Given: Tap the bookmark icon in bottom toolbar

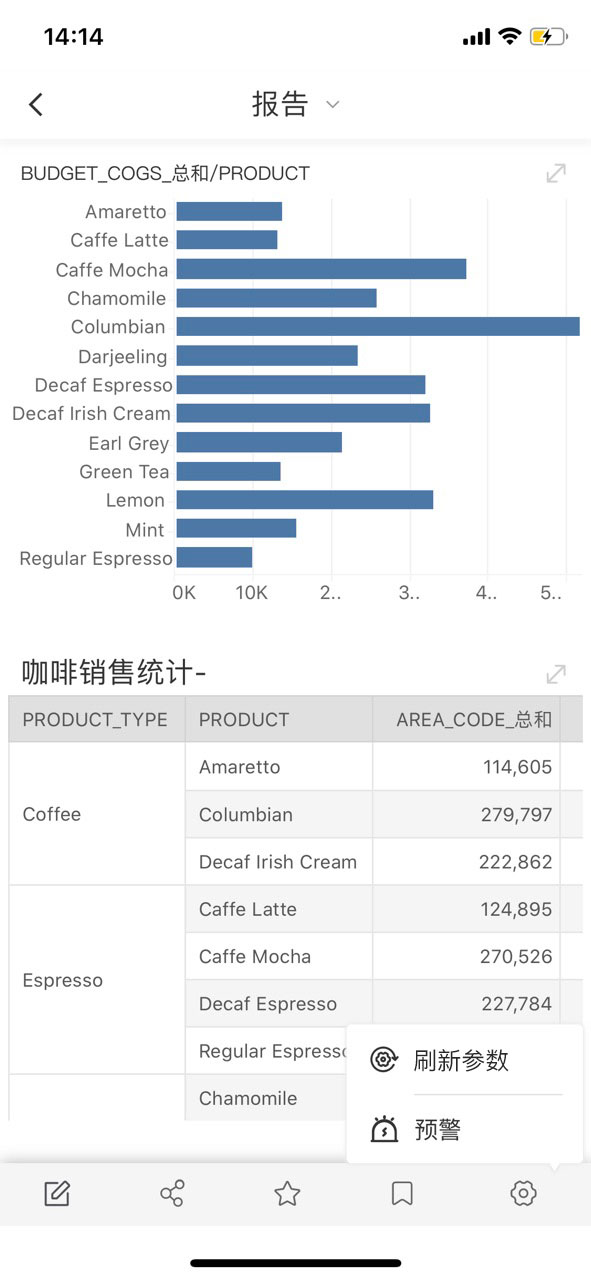Looking at the screenshot, I should [x=402, y=1193].
